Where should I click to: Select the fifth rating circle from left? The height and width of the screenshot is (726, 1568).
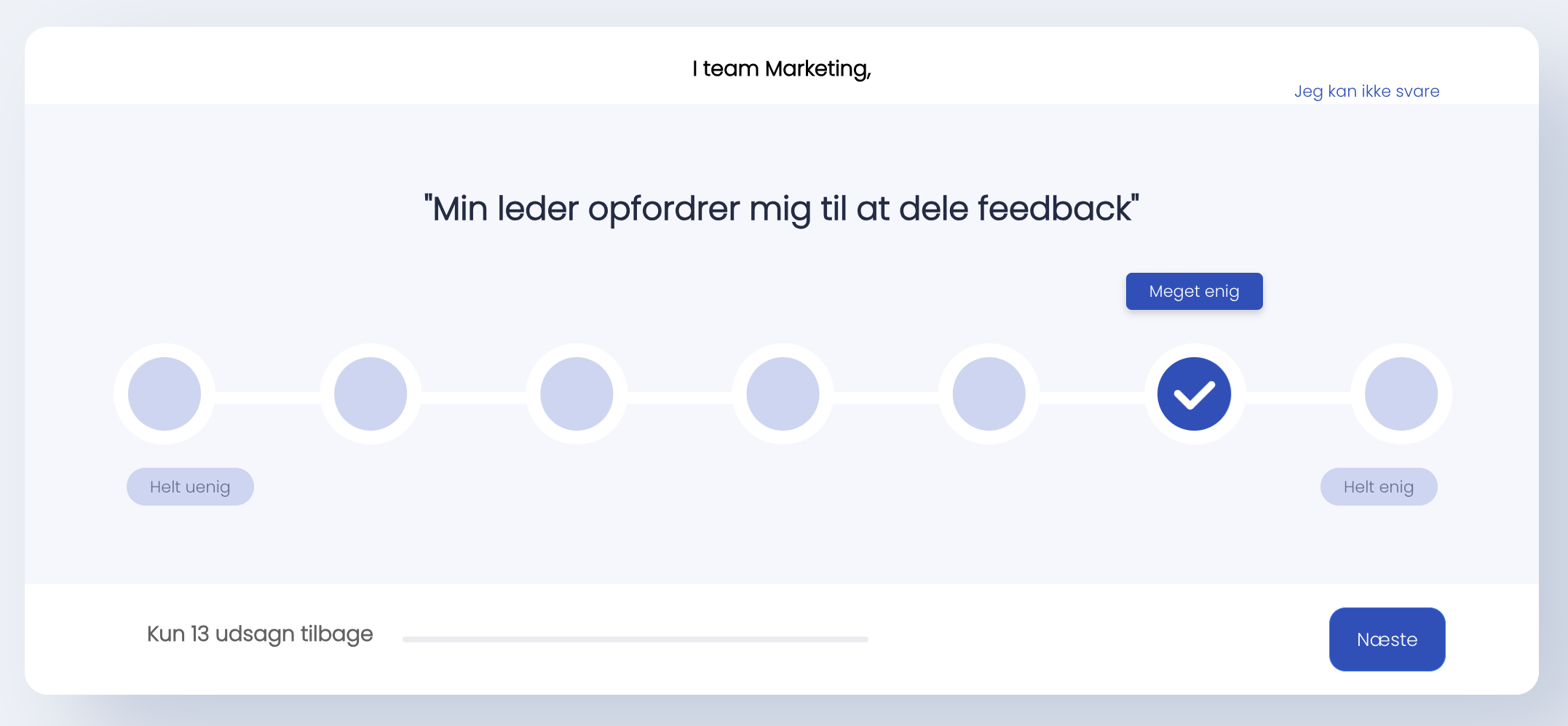(x=989, y=394)
